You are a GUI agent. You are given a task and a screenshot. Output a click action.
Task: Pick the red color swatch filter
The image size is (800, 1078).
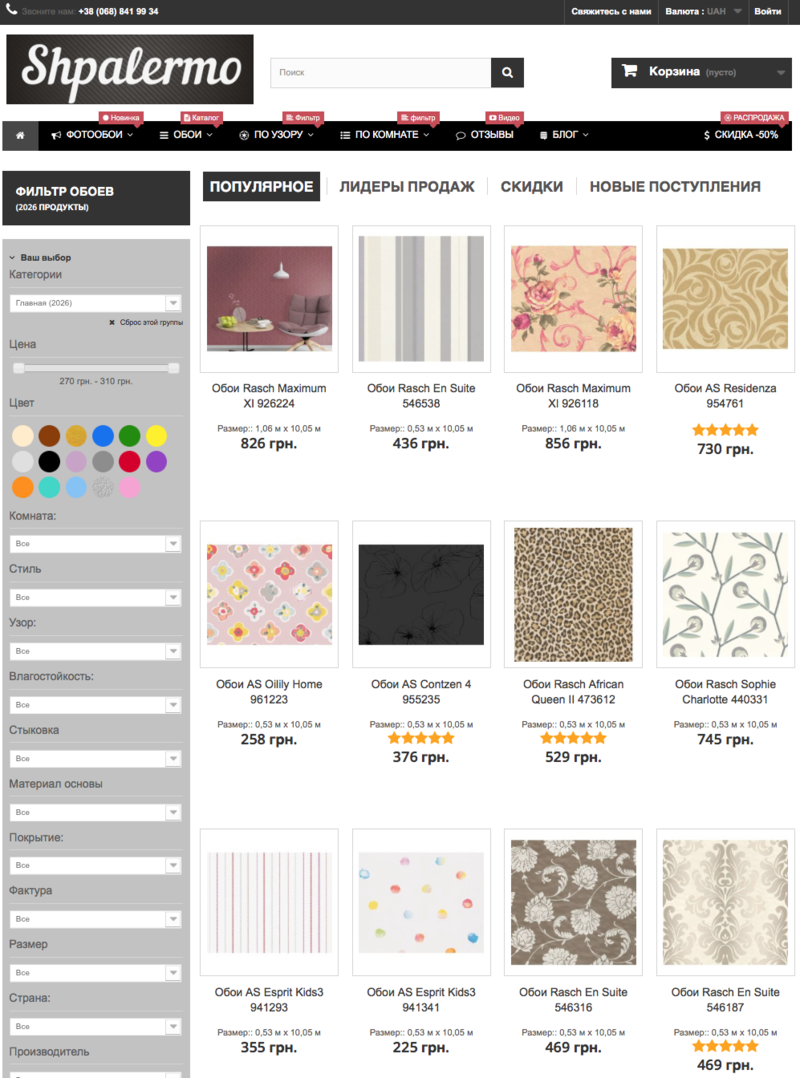click(130, 462)
